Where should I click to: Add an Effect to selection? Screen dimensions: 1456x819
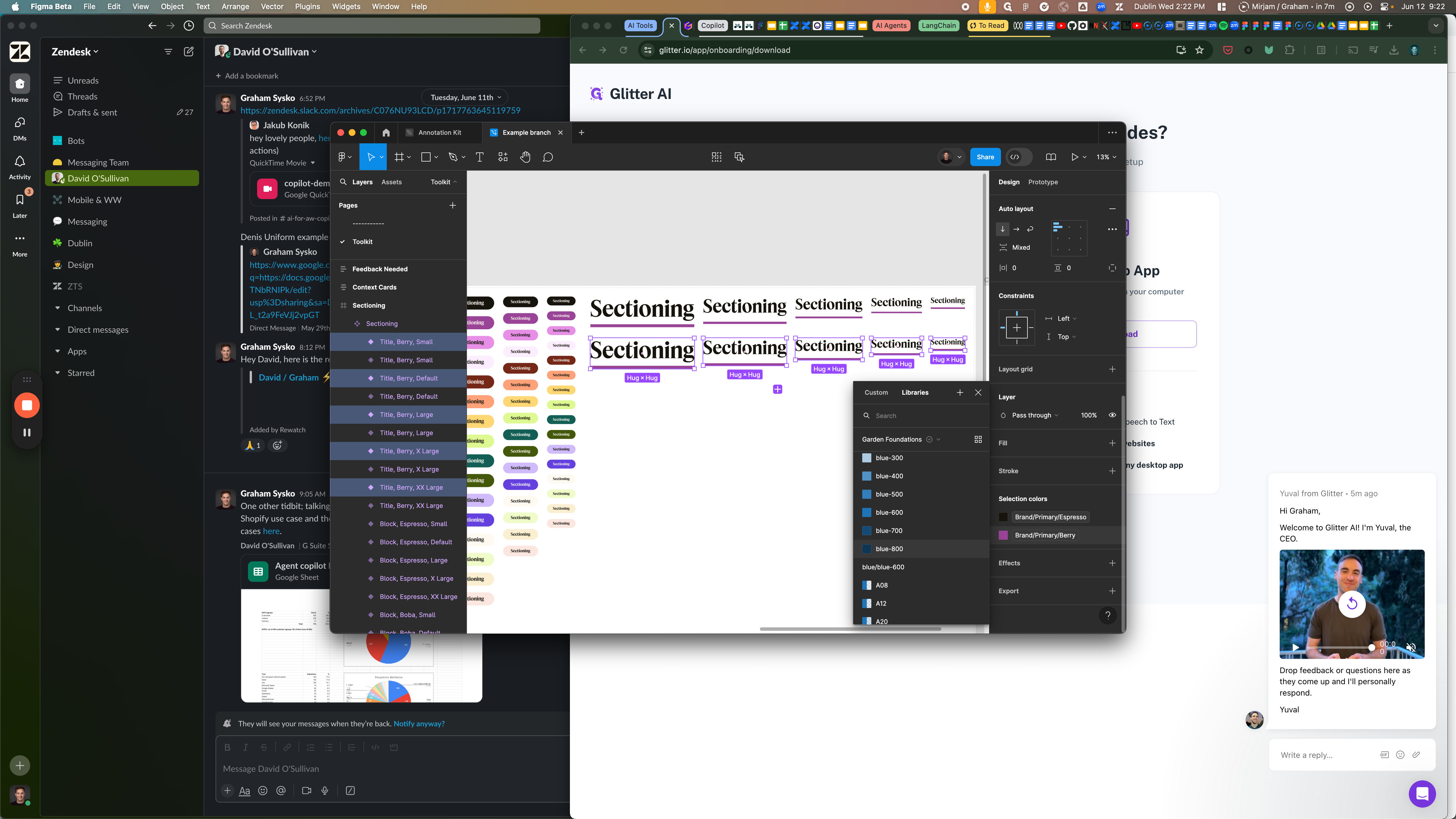pos(1112,563)
